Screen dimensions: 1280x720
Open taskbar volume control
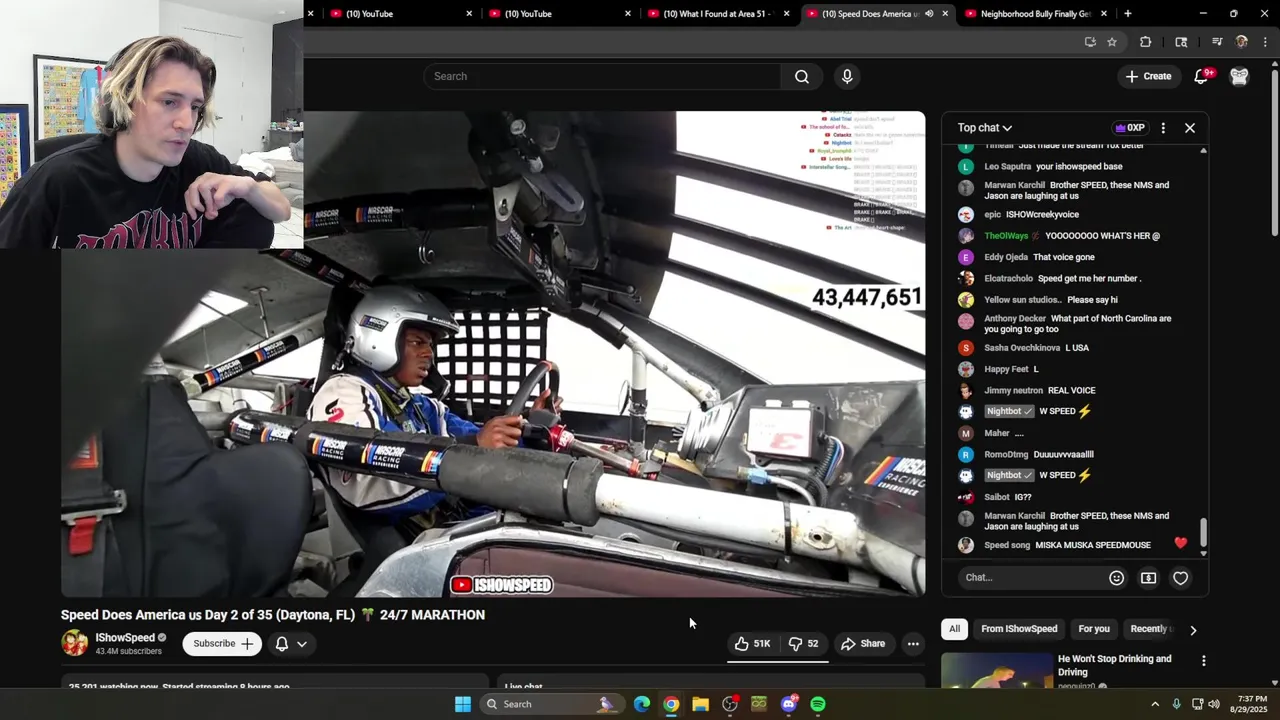1214,704
